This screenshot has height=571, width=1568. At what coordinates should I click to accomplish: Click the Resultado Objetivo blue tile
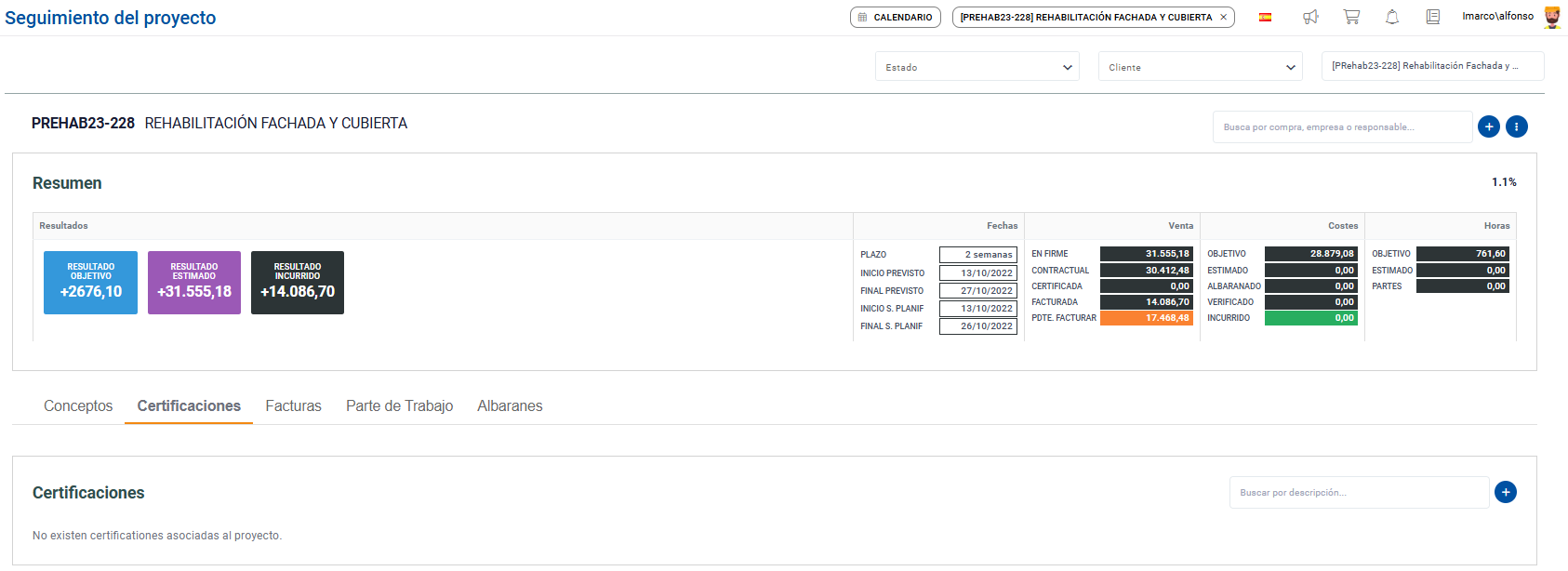click(90, 283)
